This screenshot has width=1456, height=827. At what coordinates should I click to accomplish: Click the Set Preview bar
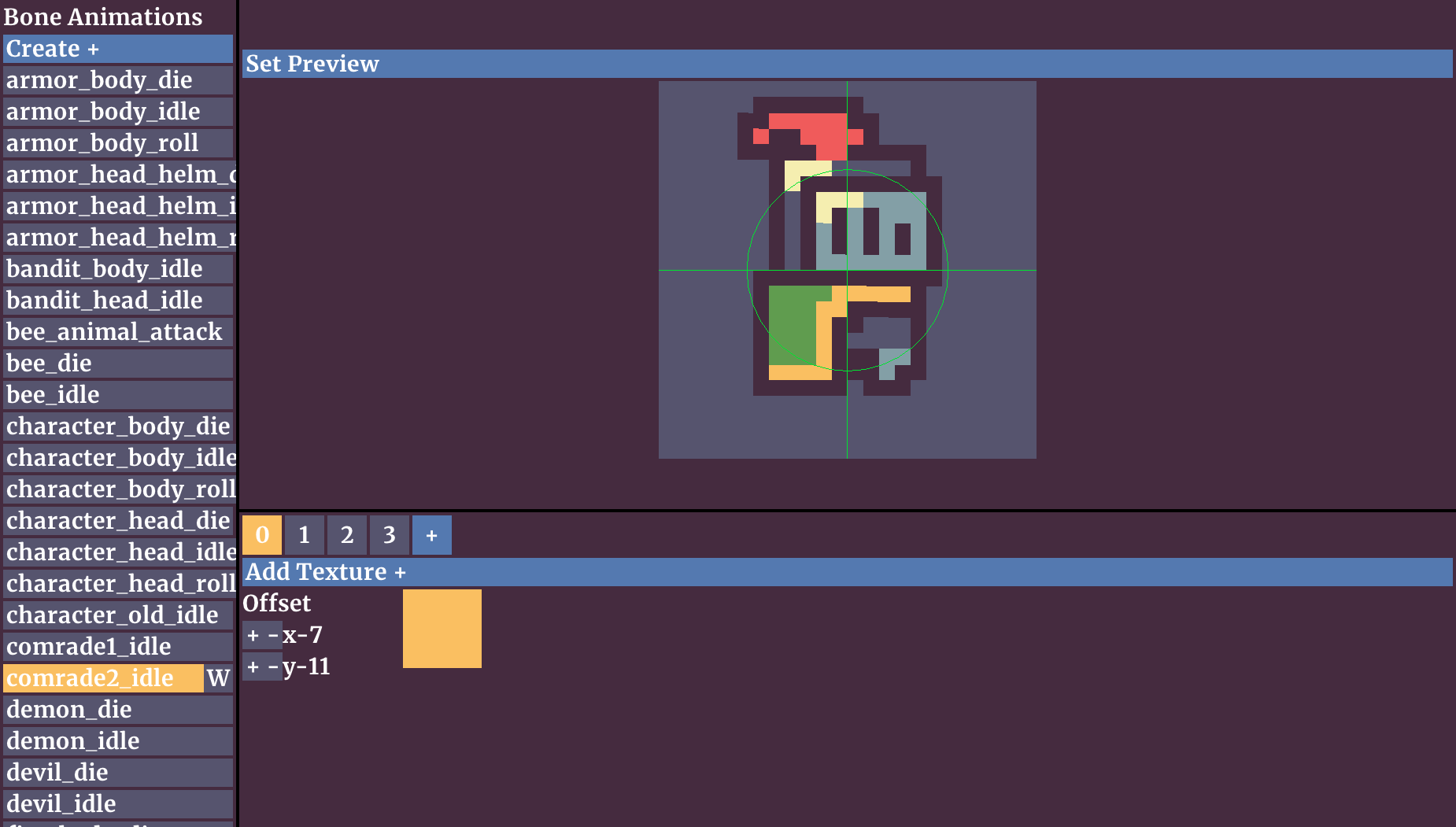click(x=847, y=64)
